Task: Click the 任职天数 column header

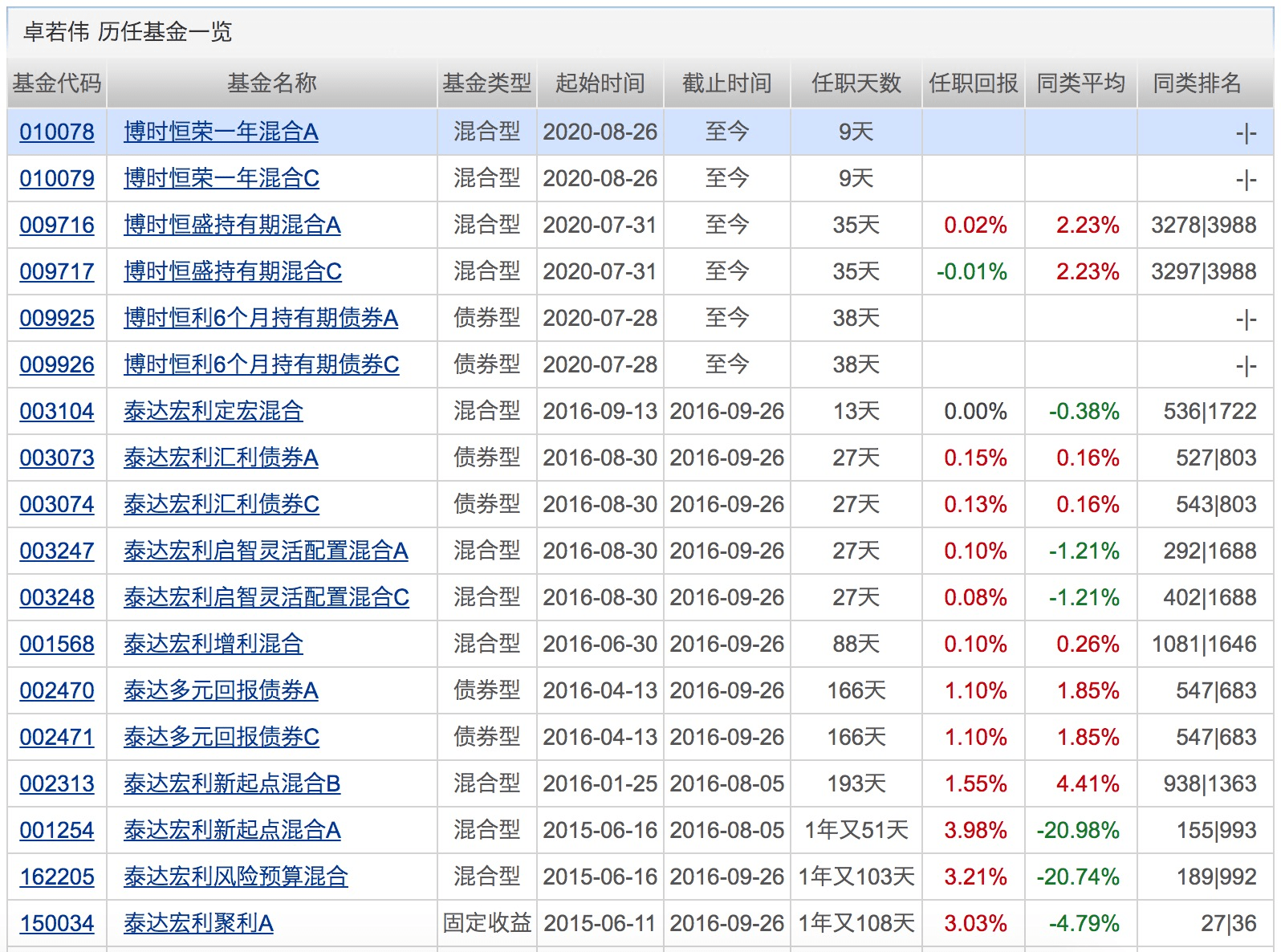Action: pos(856,83)
